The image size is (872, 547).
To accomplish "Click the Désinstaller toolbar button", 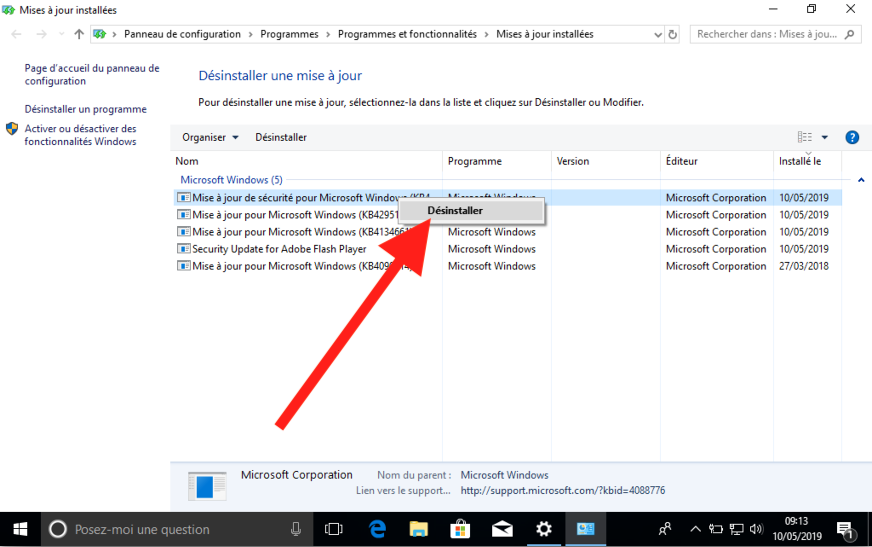I will (x=281, y=137).
